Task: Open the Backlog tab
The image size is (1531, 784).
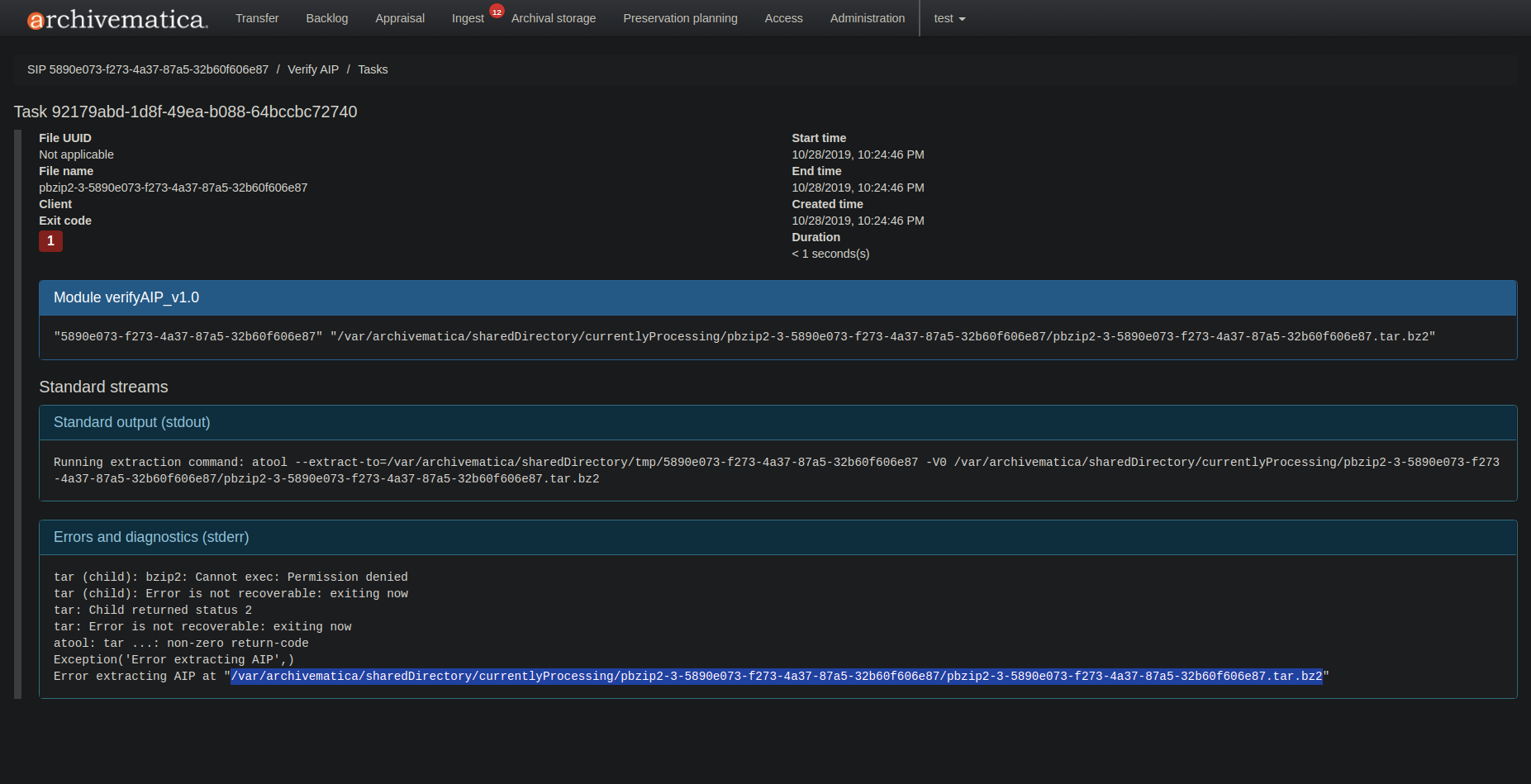Action: point(326,18)
